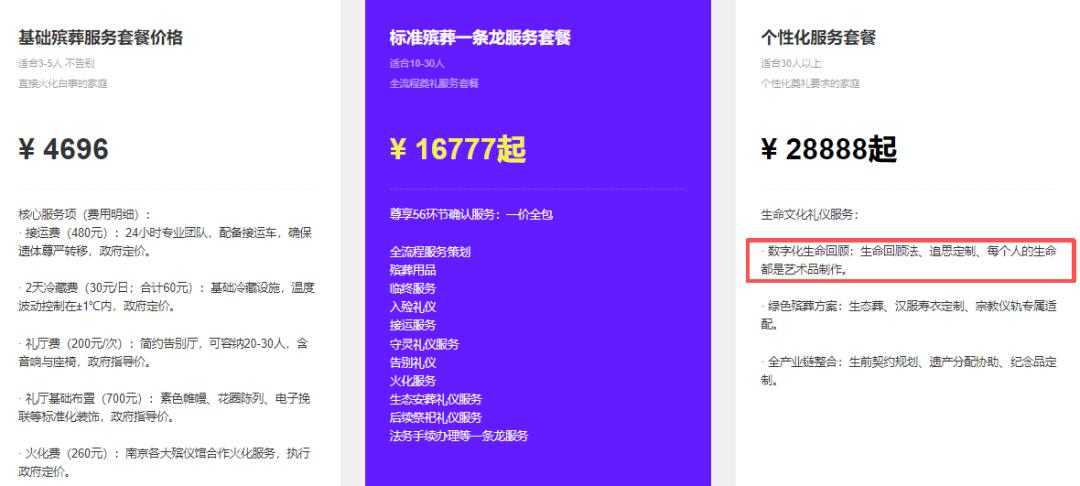The image size is (1080, 486).
Task: Click the 绿色殡葬方案 service description
Action: (x=908, y=314)
